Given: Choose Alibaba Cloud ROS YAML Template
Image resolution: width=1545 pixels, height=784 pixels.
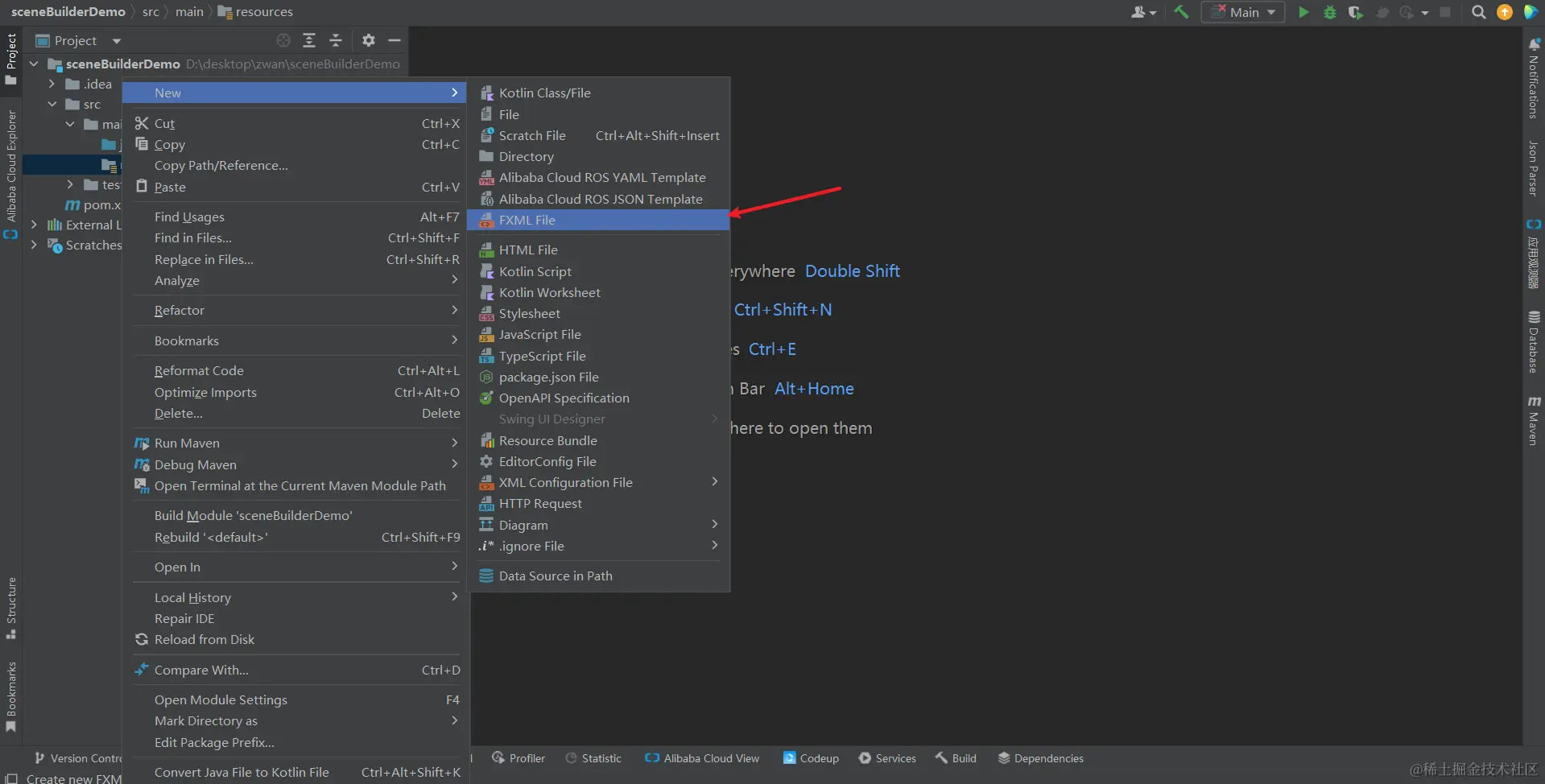Looking at the screenshot, I should pos(598,177).
